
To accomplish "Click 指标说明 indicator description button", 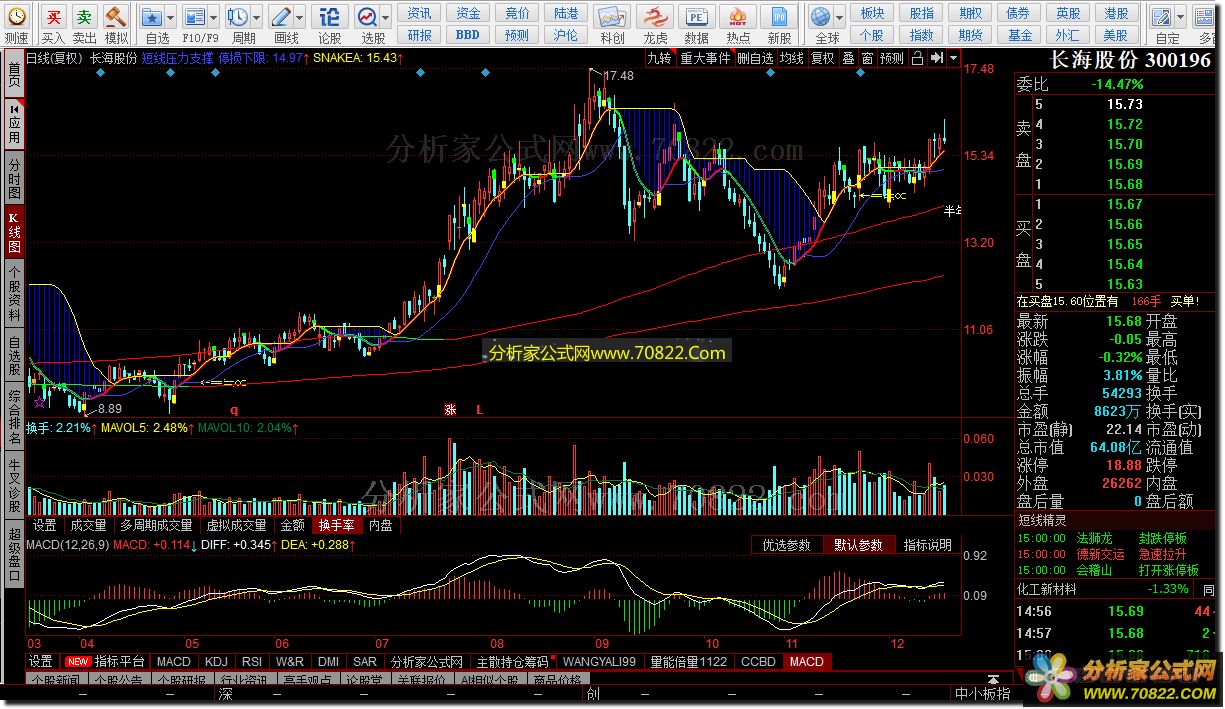I will (x=928, y=545).
